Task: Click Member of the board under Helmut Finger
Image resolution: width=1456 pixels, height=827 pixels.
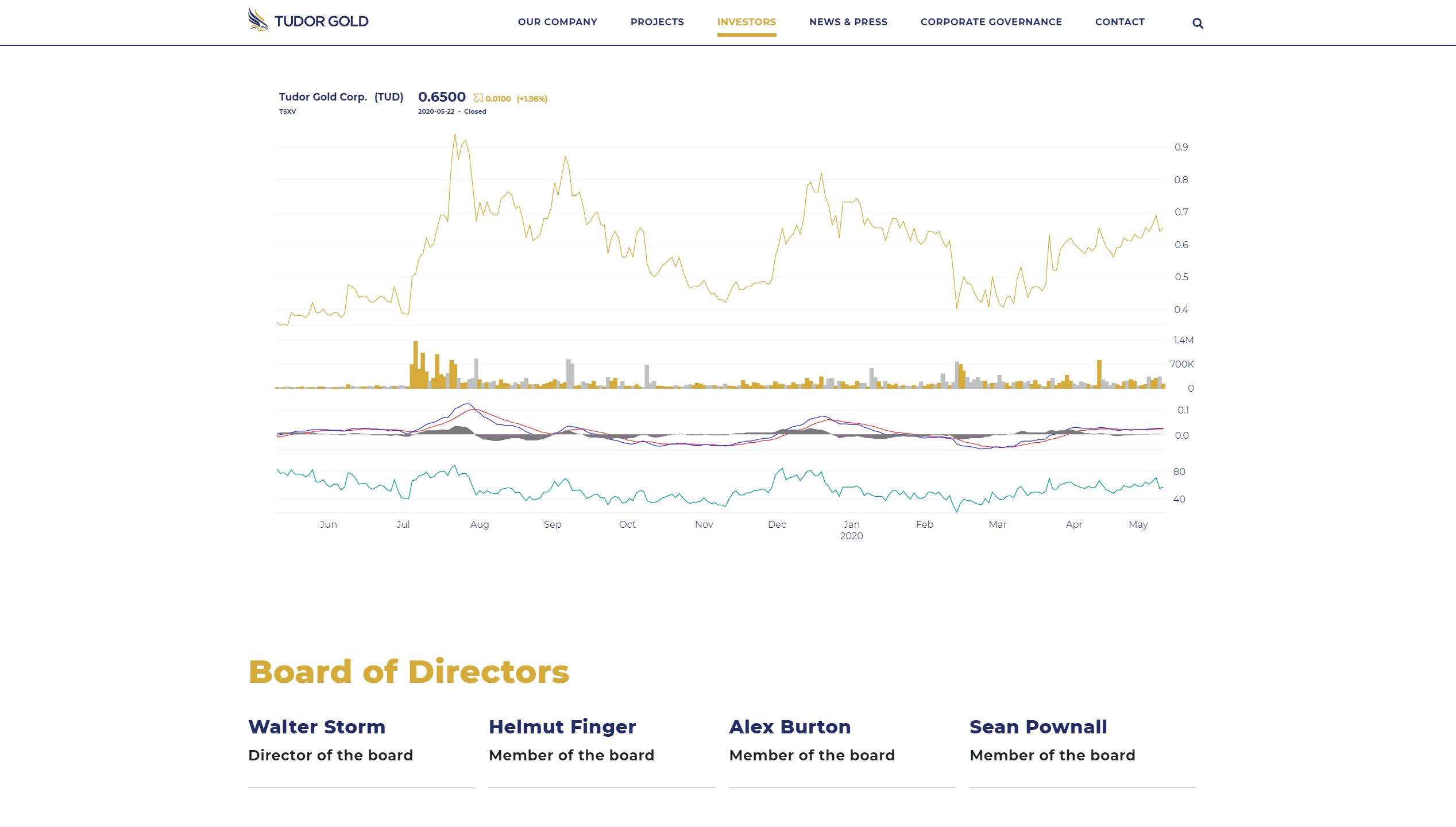Action: click(571, 755)
